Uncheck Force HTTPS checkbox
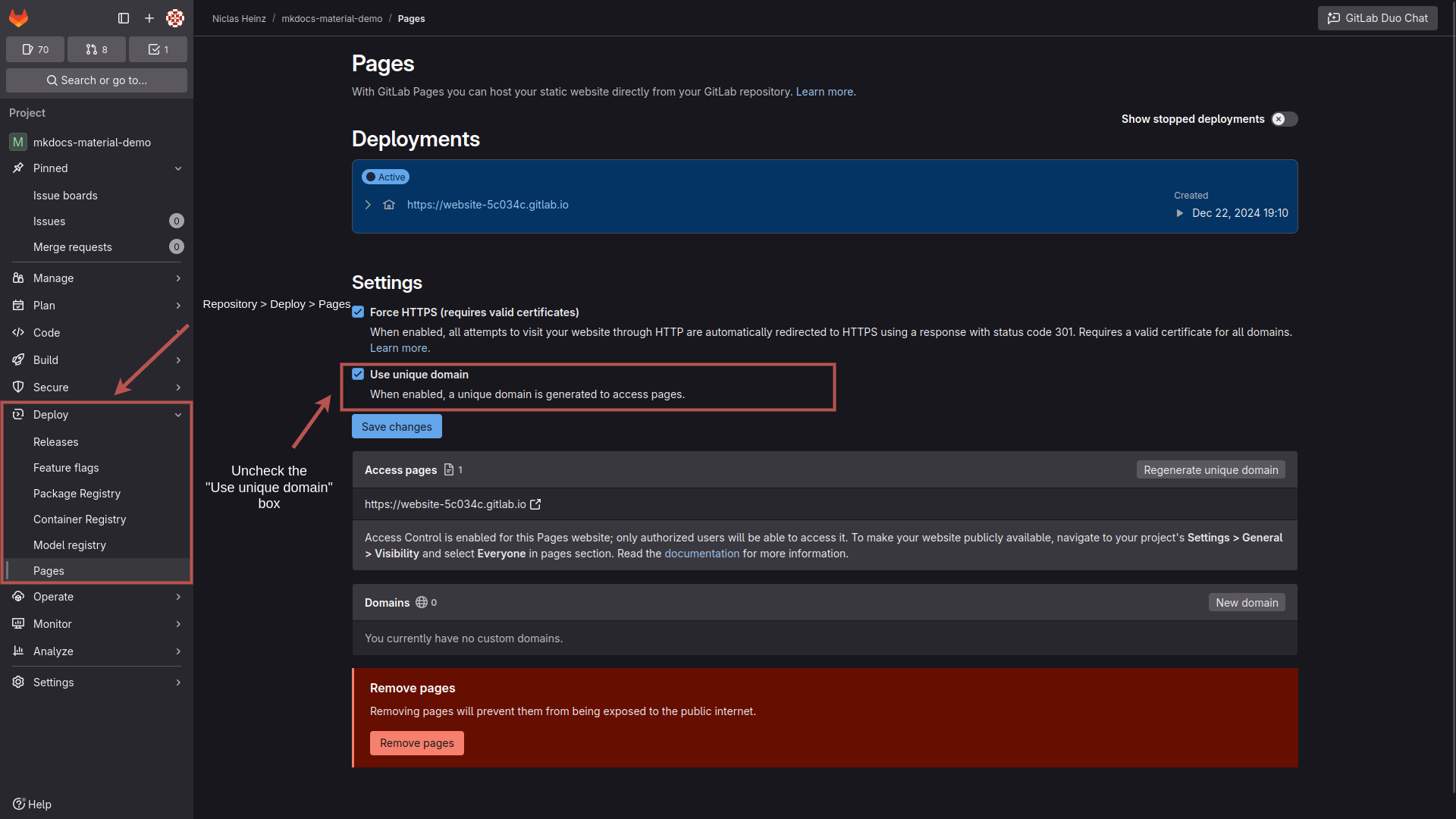Image resolution: width=1456 pixels, height=819 pixels. [358, 312]
